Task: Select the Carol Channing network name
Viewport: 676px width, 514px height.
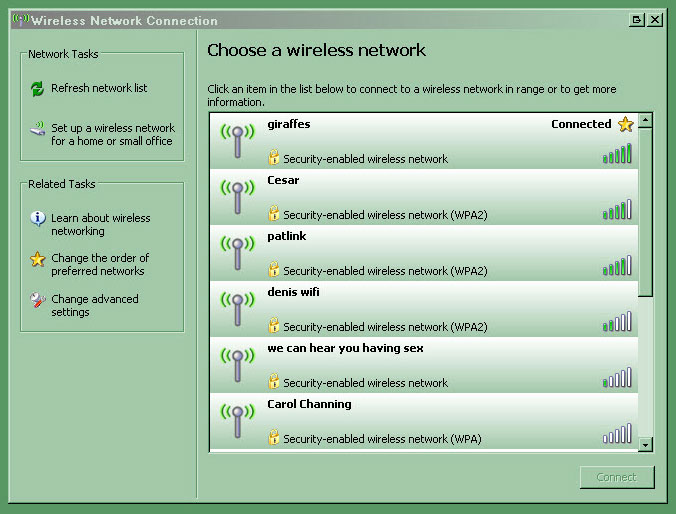Action: (309, 404)
